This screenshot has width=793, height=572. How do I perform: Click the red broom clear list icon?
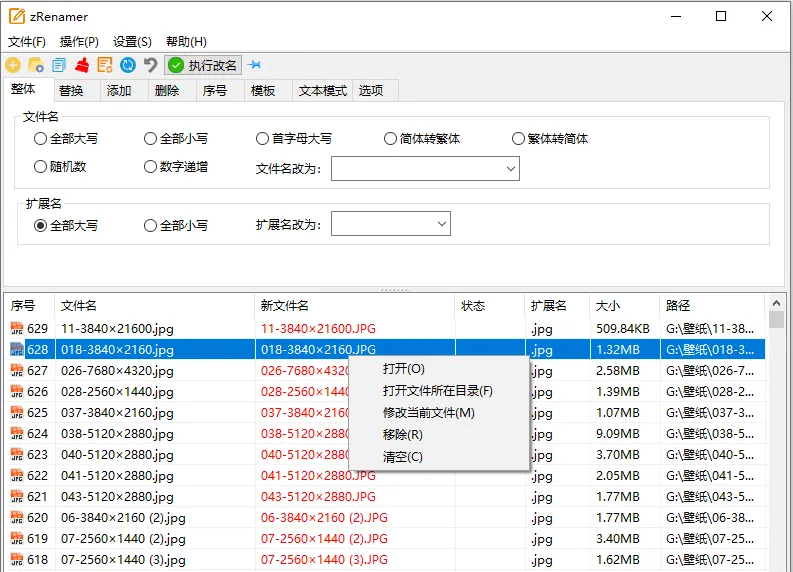click(82, 65)
